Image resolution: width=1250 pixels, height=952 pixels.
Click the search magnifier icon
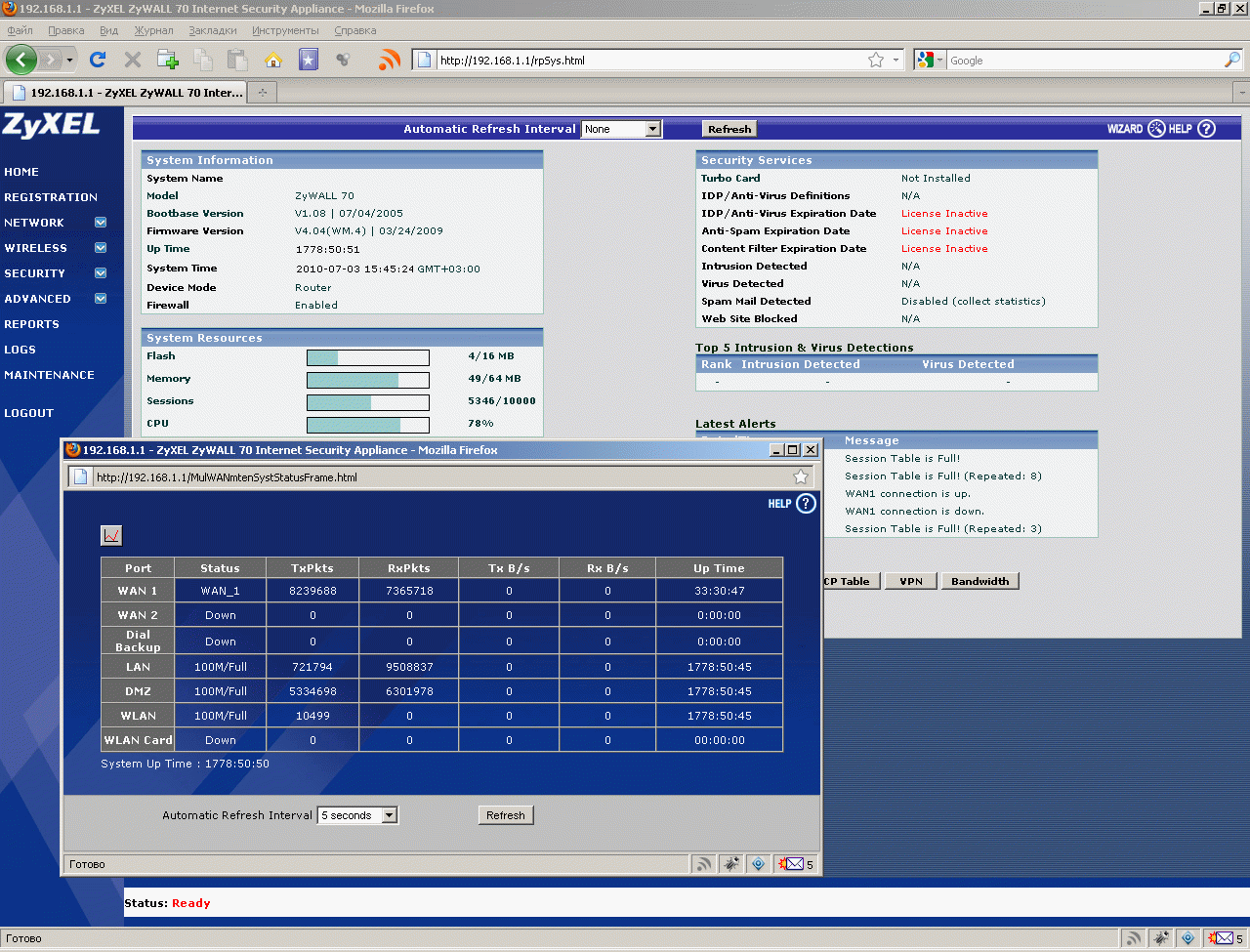tap(1232, 60)
